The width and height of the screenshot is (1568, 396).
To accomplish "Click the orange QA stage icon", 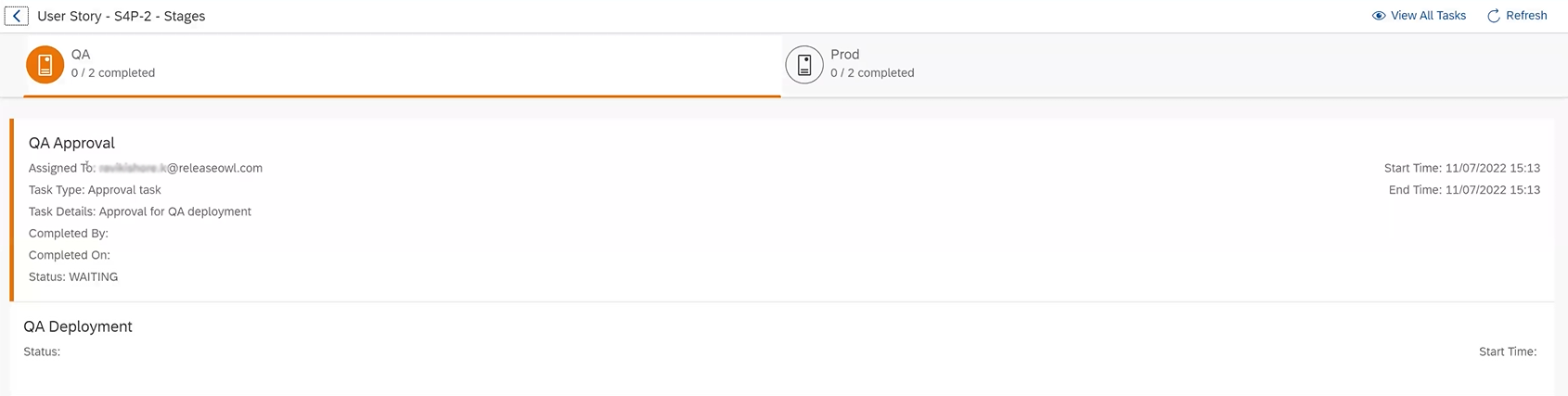I will 45,65.
